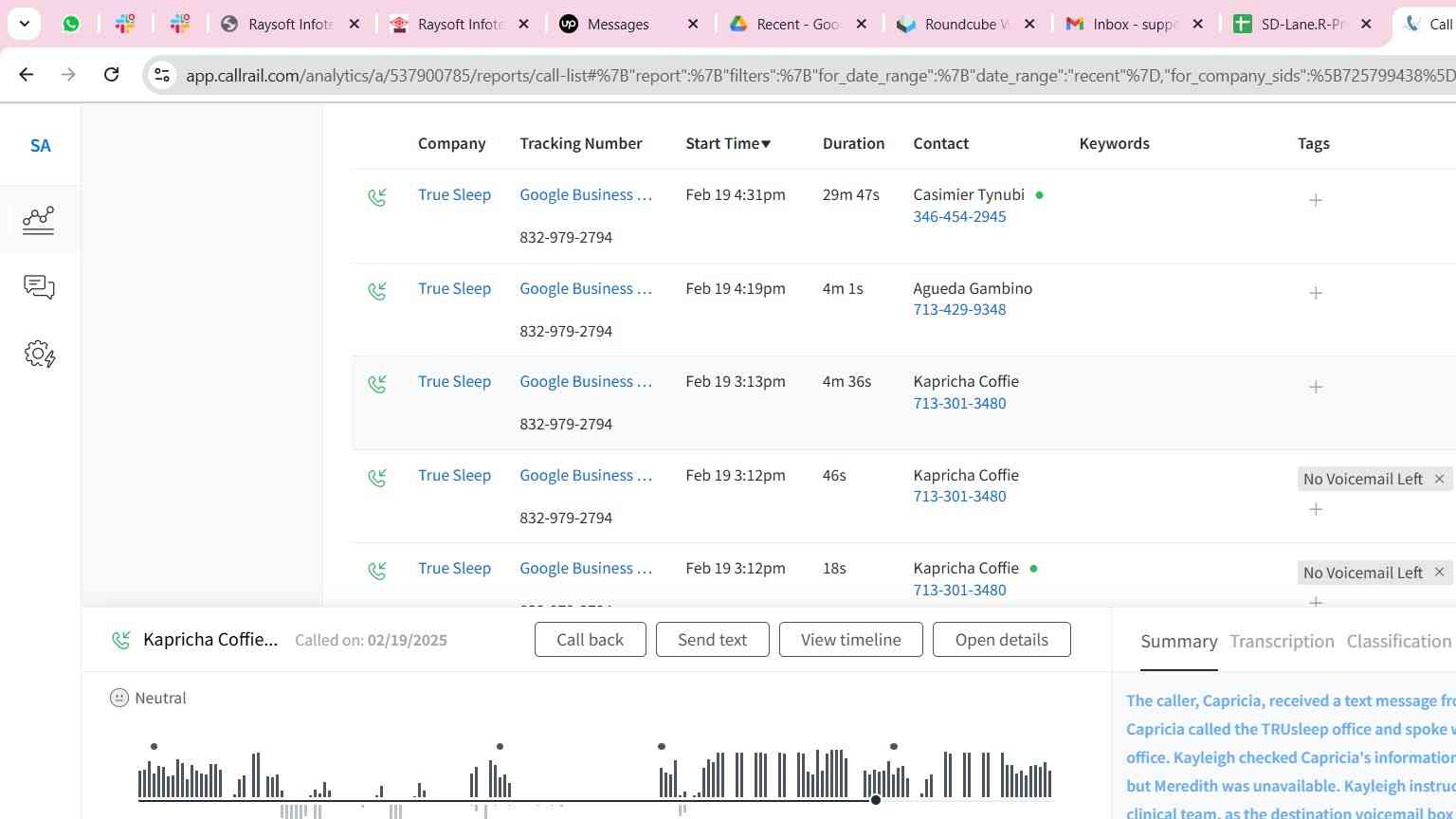Click the call icon beside Kapricha Coffie panel title
The image size is (1456, 819).
click(120, 640)
